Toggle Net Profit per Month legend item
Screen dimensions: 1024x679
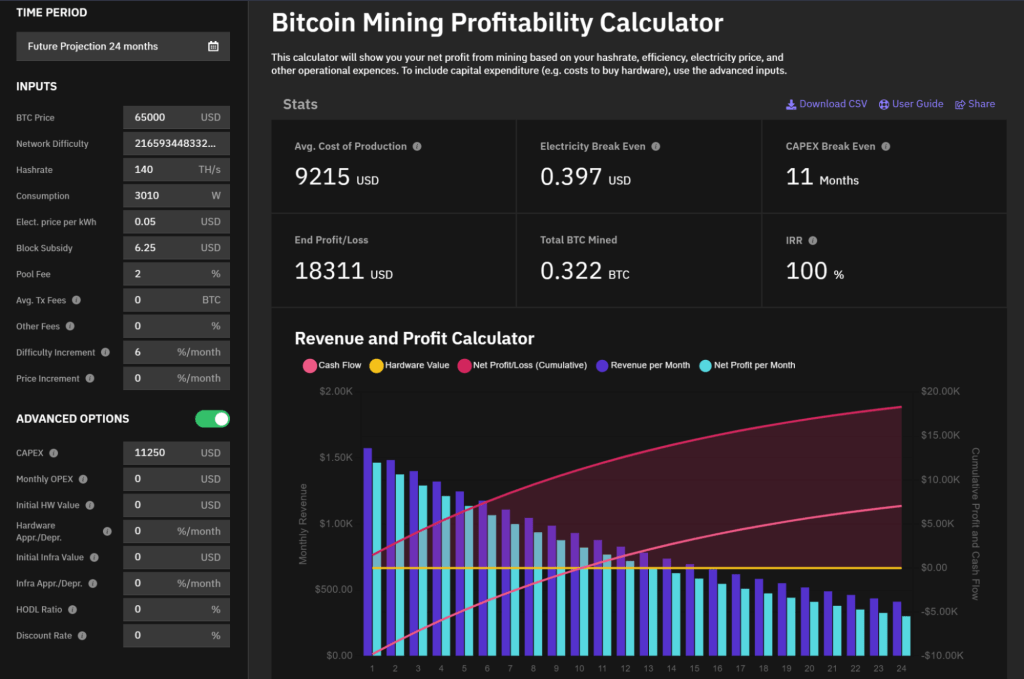(x=746, y=365)
